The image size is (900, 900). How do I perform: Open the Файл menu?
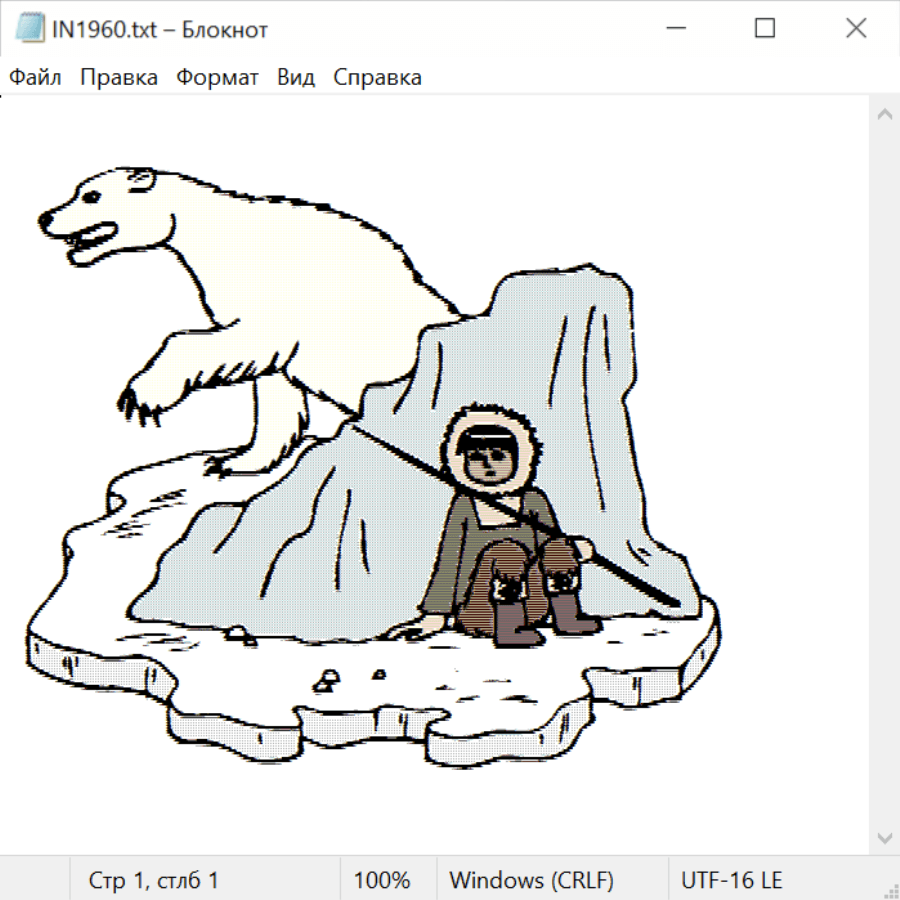[x=36, y=78]
